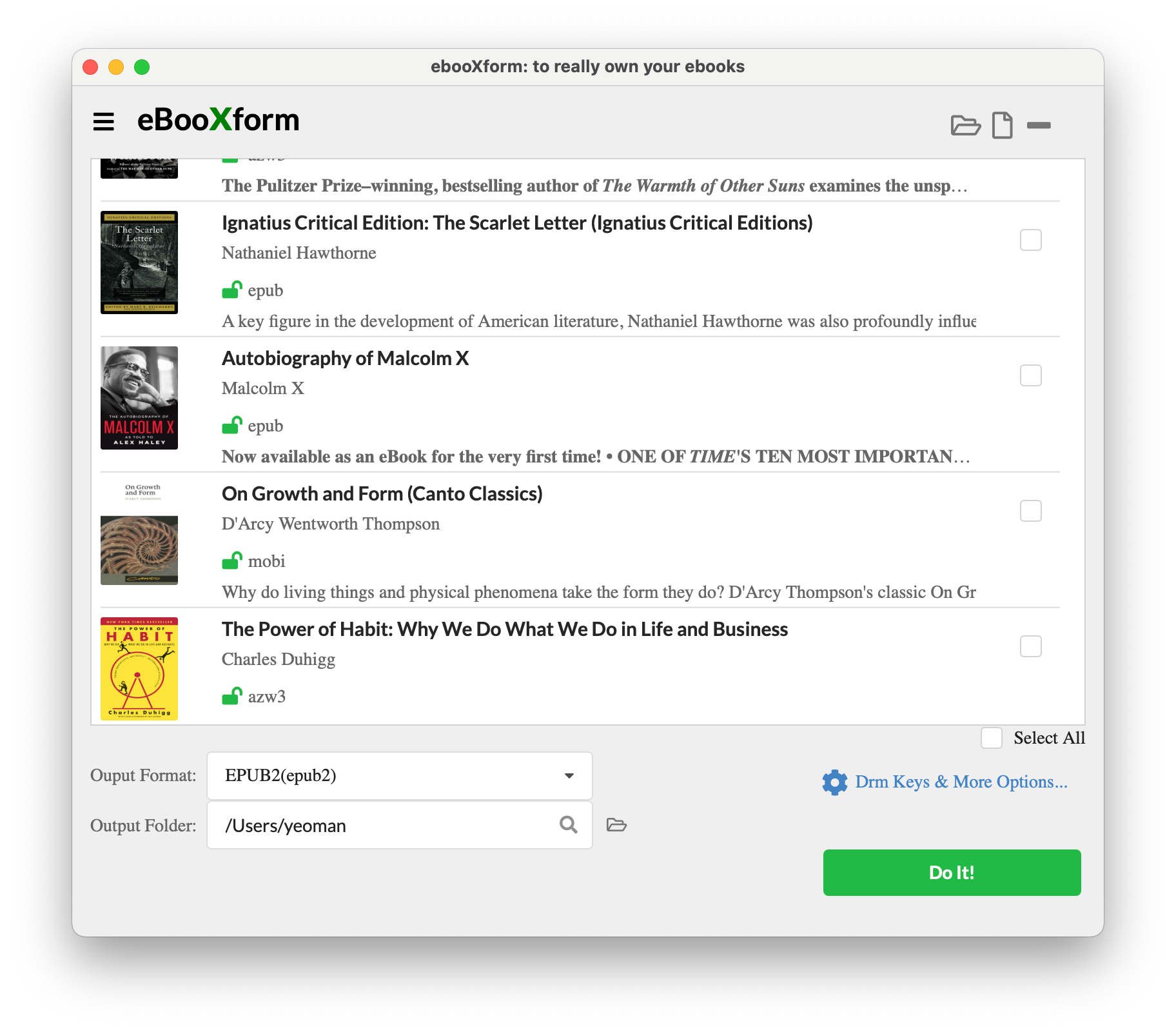Click the search magnifier in Output Folder field

tap(568, 824)
